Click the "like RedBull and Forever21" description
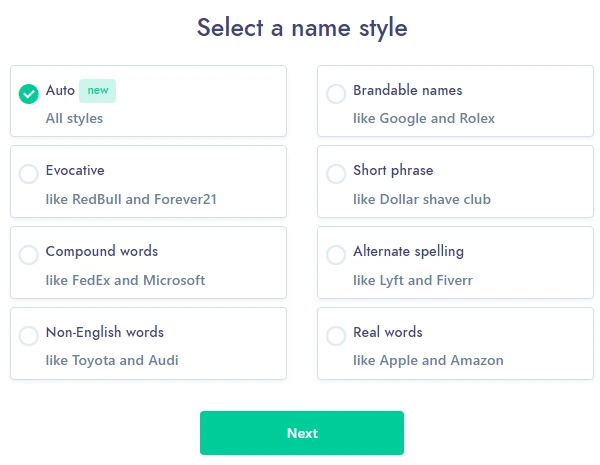The width and height of the screenshot is (600, 465). tap(131, 199)
